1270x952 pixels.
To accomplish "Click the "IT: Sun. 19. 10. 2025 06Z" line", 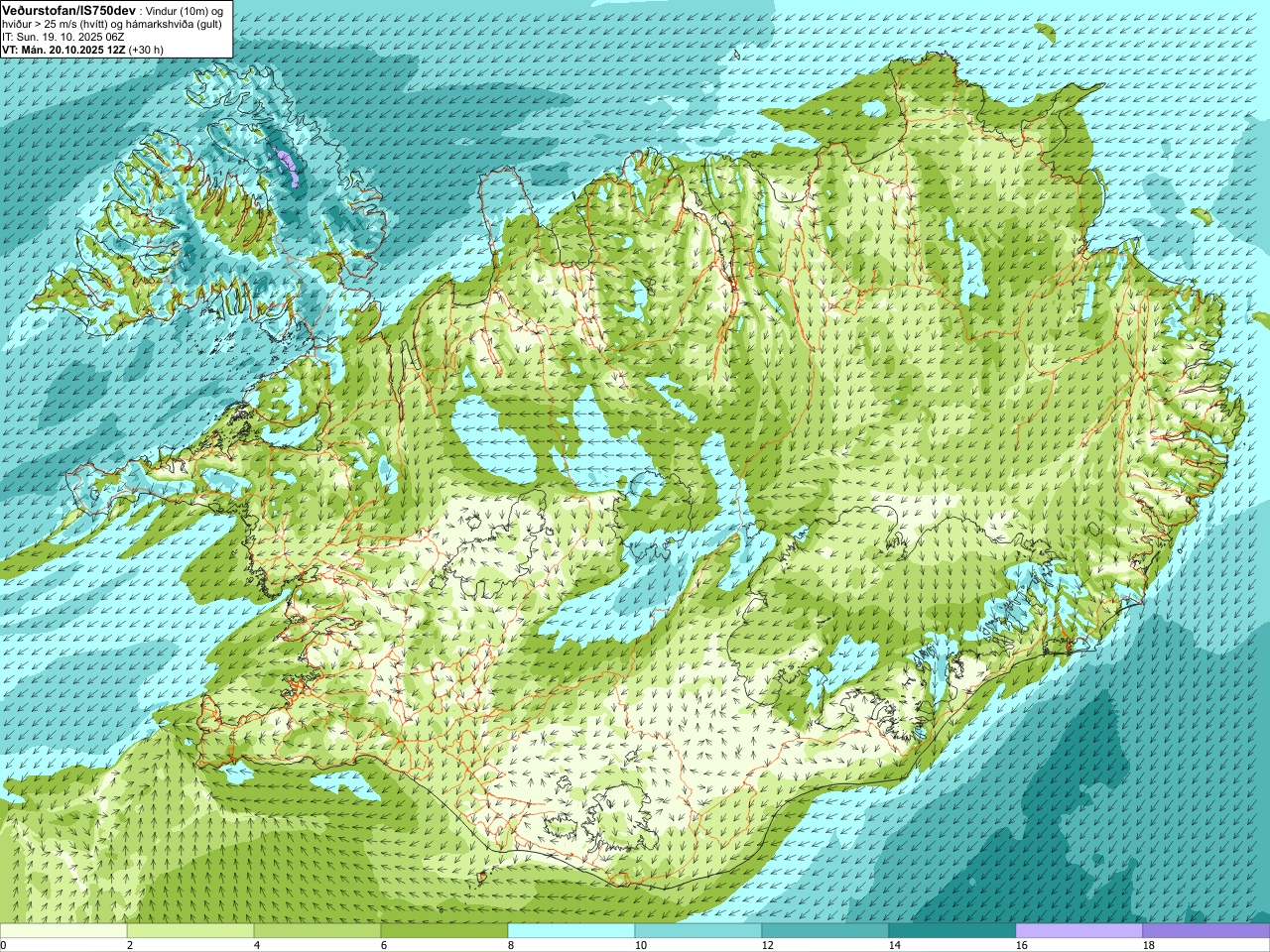I will tap(63, 37).
